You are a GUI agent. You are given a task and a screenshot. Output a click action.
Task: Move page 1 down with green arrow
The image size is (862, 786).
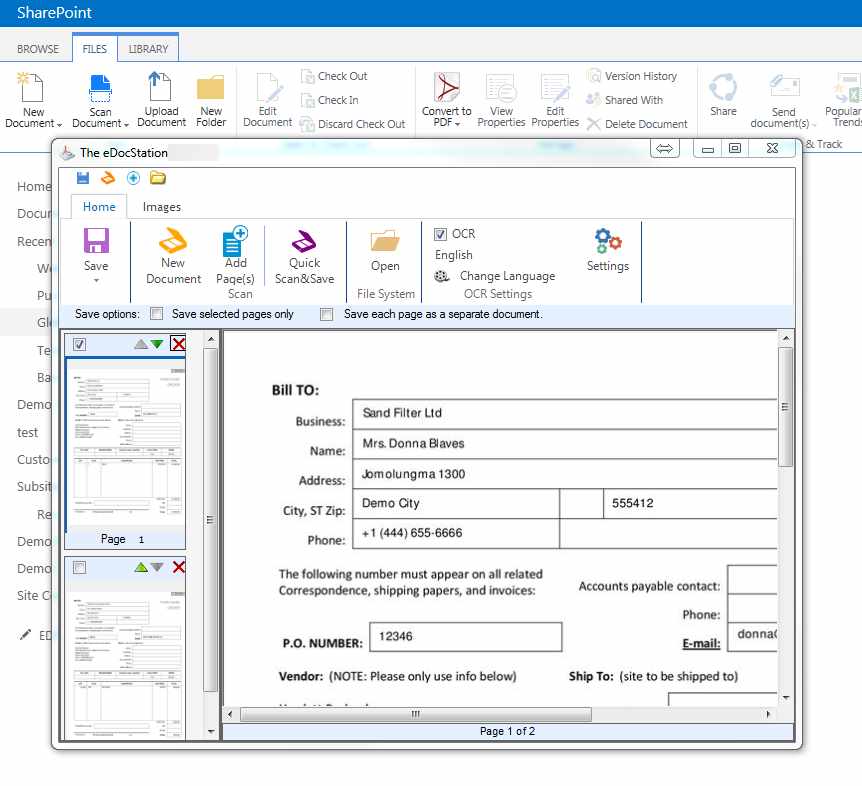tap(157, 344)
